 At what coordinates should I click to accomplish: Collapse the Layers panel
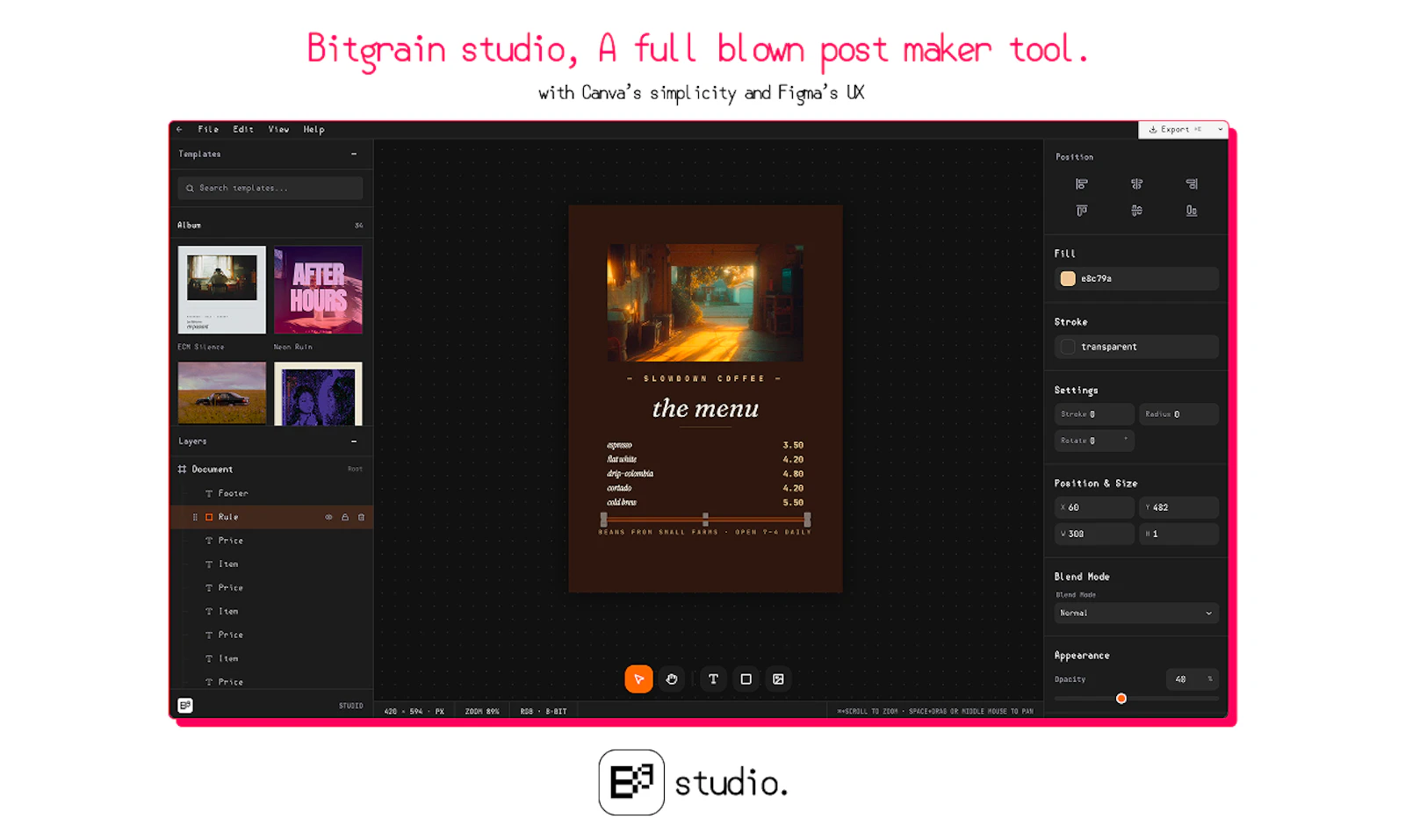click(x=354, y=442)
